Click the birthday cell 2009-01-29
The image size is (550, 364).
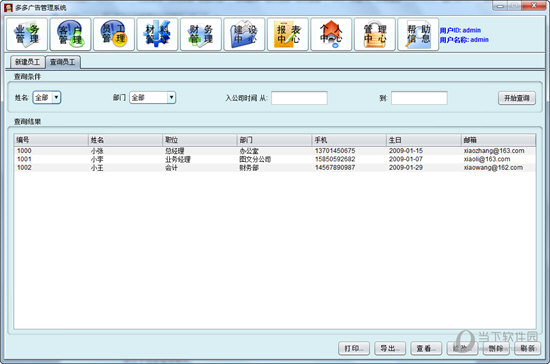pos(406,168)
